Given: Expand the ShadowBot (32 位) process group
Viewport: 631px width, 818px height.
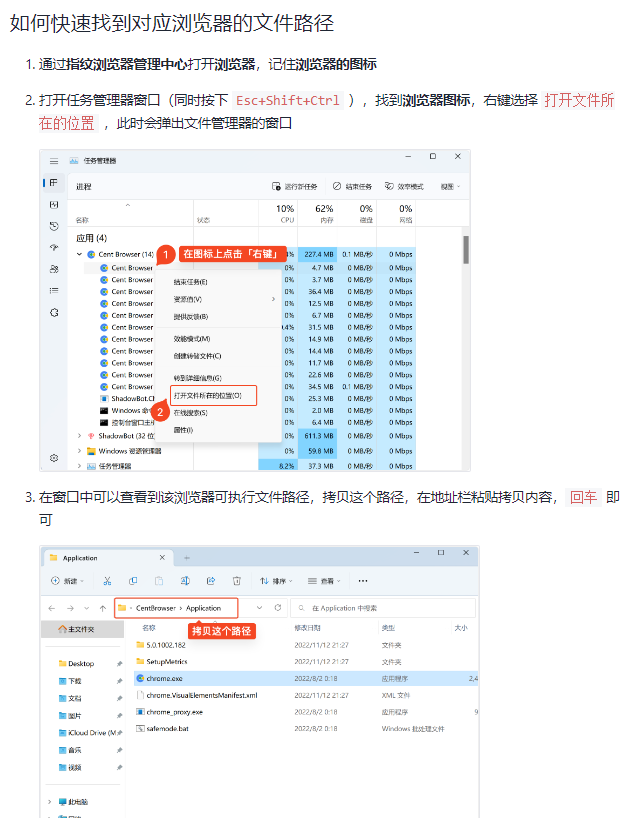Looking at the screenshot, I should click(x=80, y=436).
